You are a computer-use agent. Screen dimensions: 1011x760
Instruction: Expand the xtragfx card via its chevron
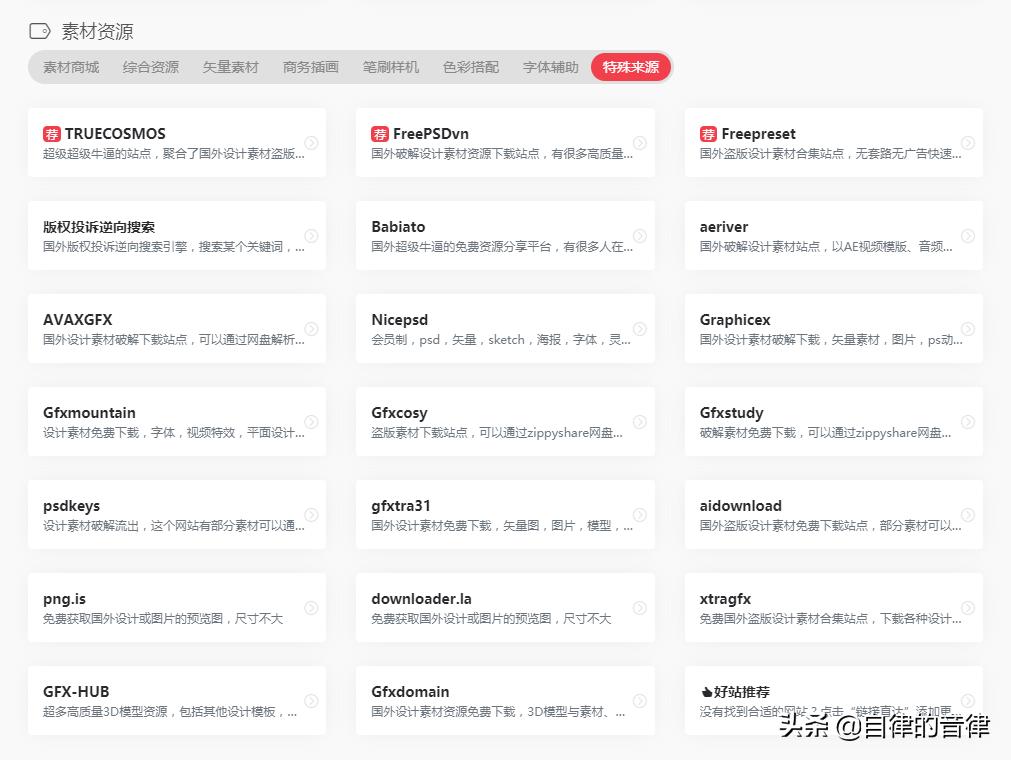[967, 607]
